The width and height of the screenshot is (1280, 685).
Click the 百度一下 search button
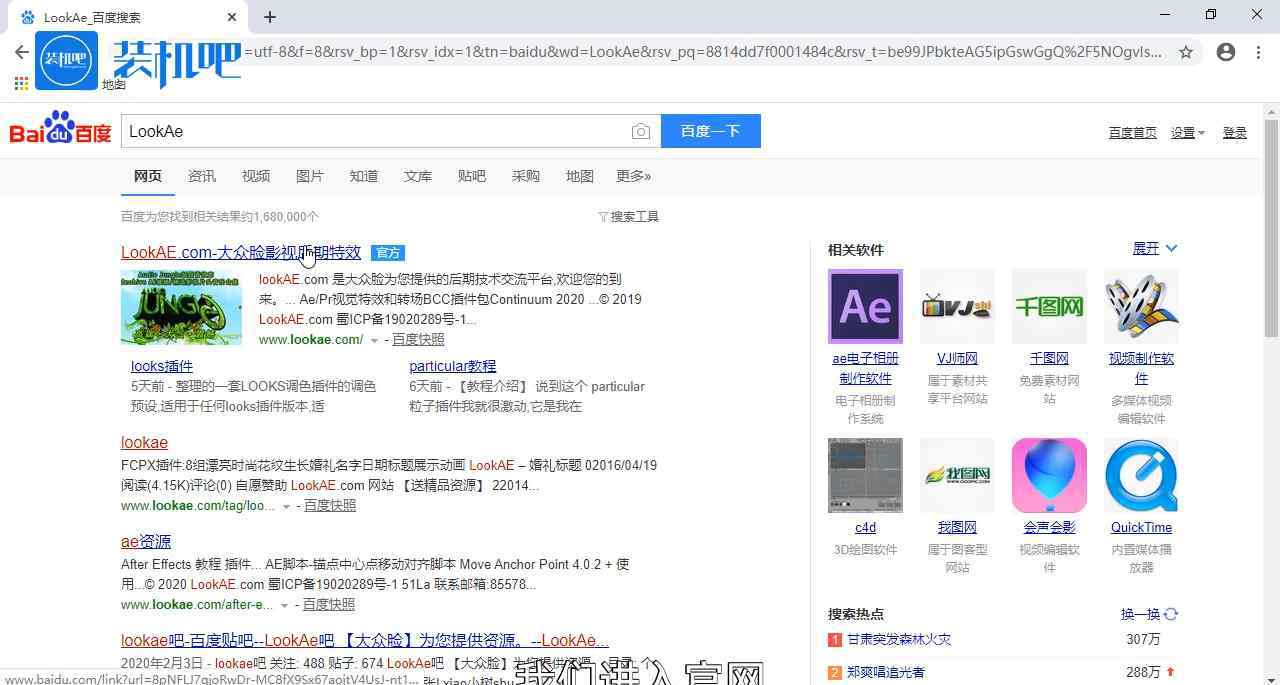coord(711,131)
